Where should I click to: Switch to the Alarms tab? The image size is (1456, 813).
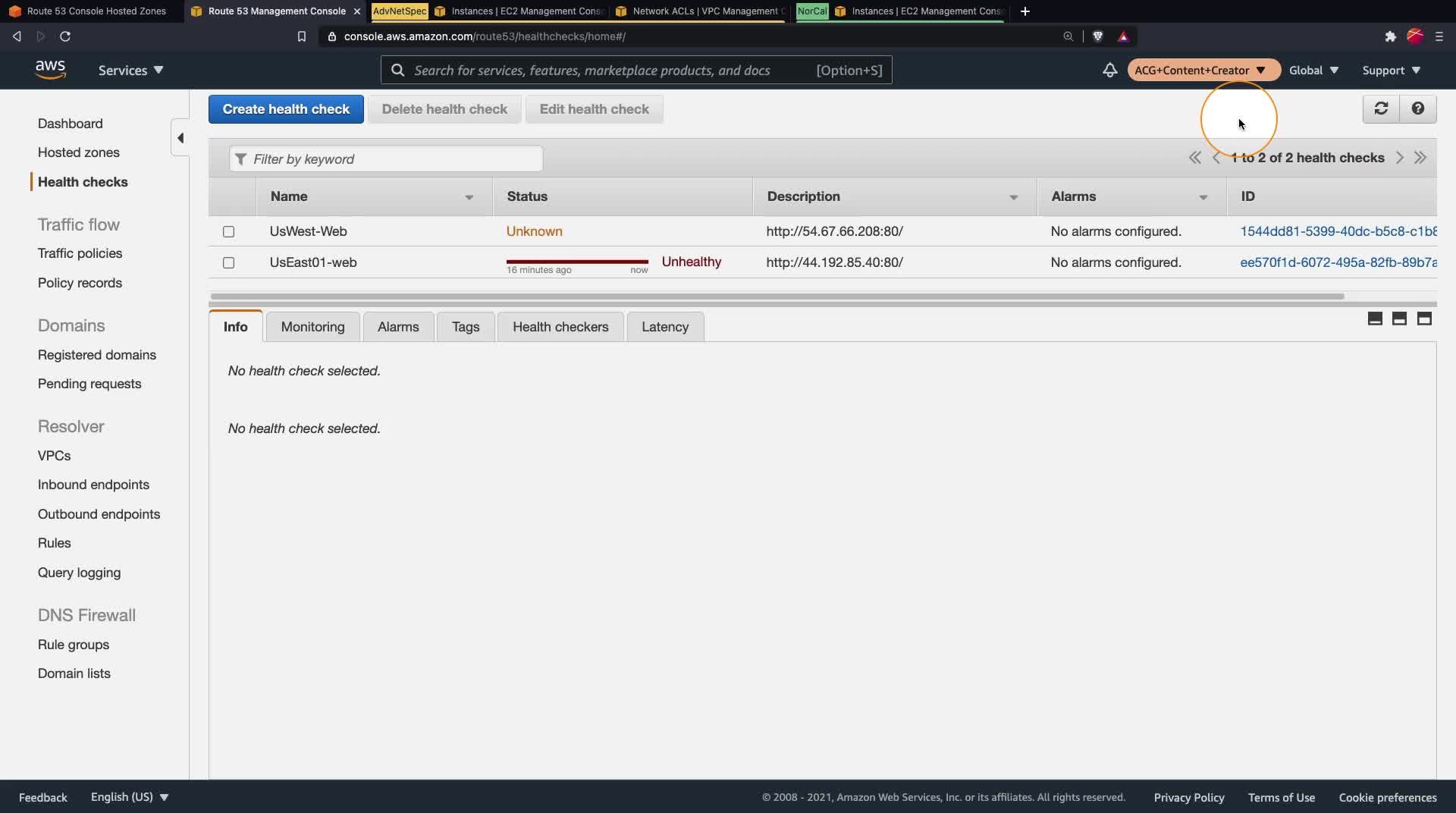[398, 327]
